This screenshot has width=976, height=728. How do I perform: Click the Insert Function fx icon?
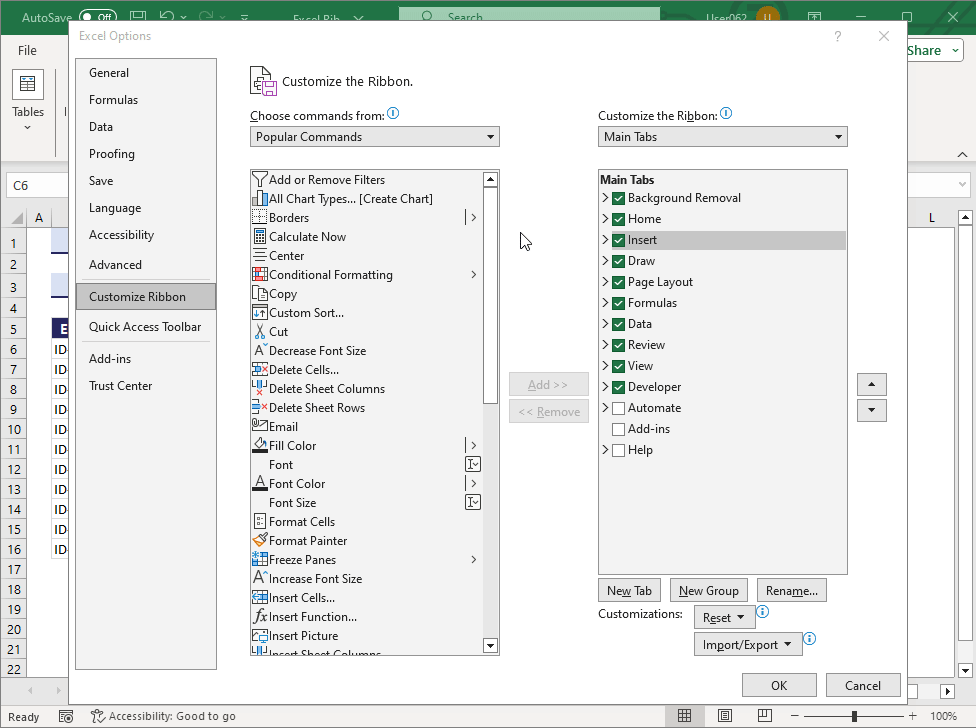(x=260, y=616)
